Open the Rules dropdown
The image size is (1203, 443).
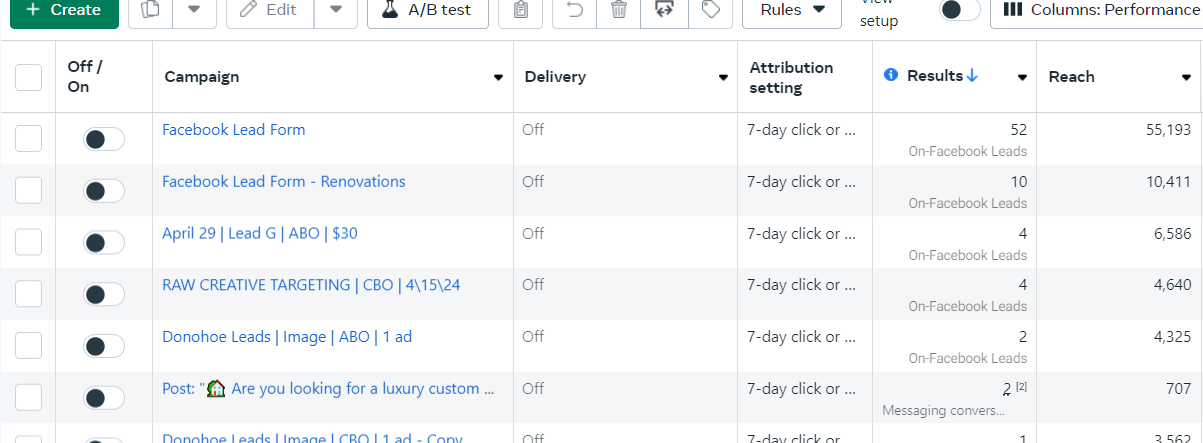click(792, 10)
